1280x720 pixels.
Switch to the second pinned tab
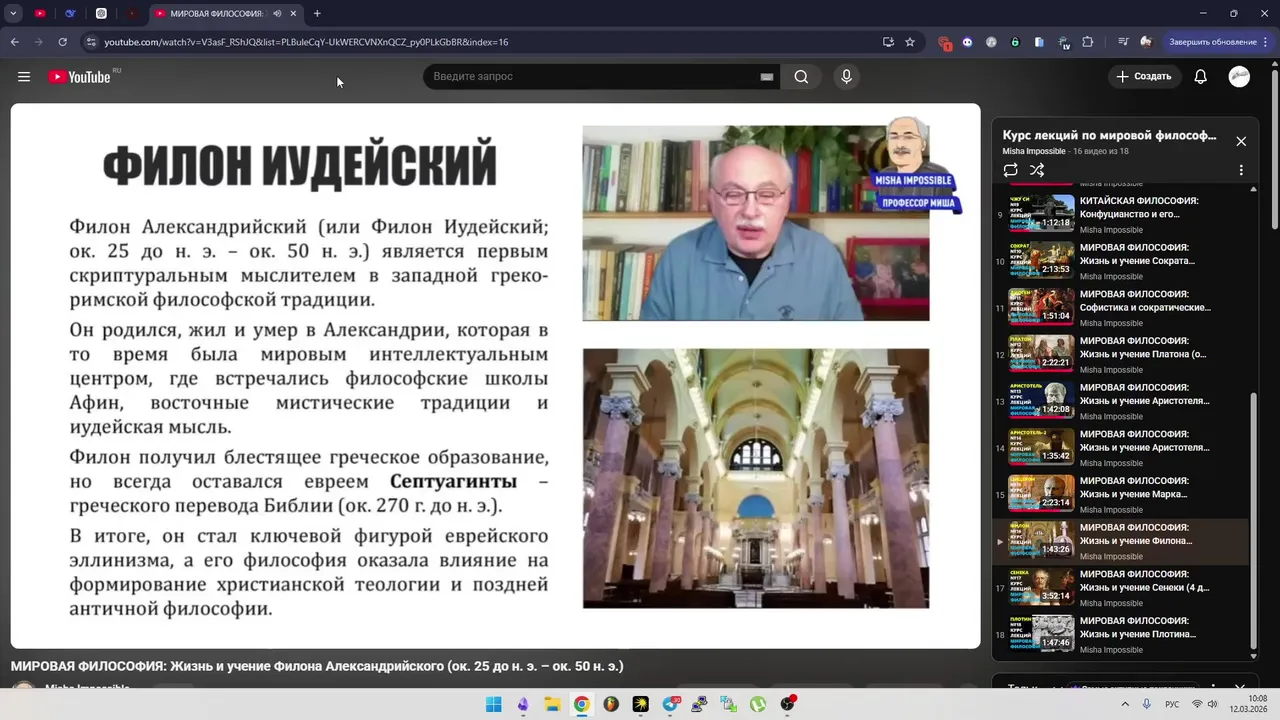(70, 14)
